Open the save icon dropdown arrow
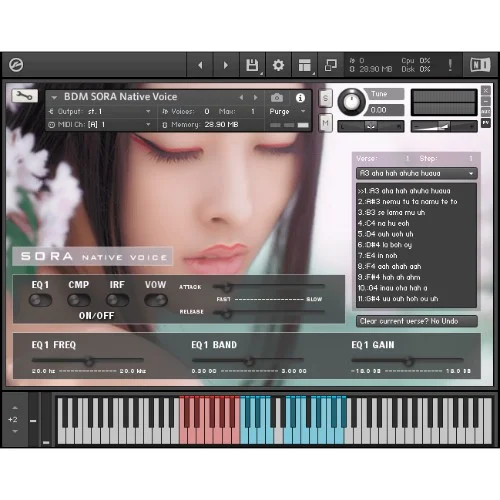 (262, 73)
